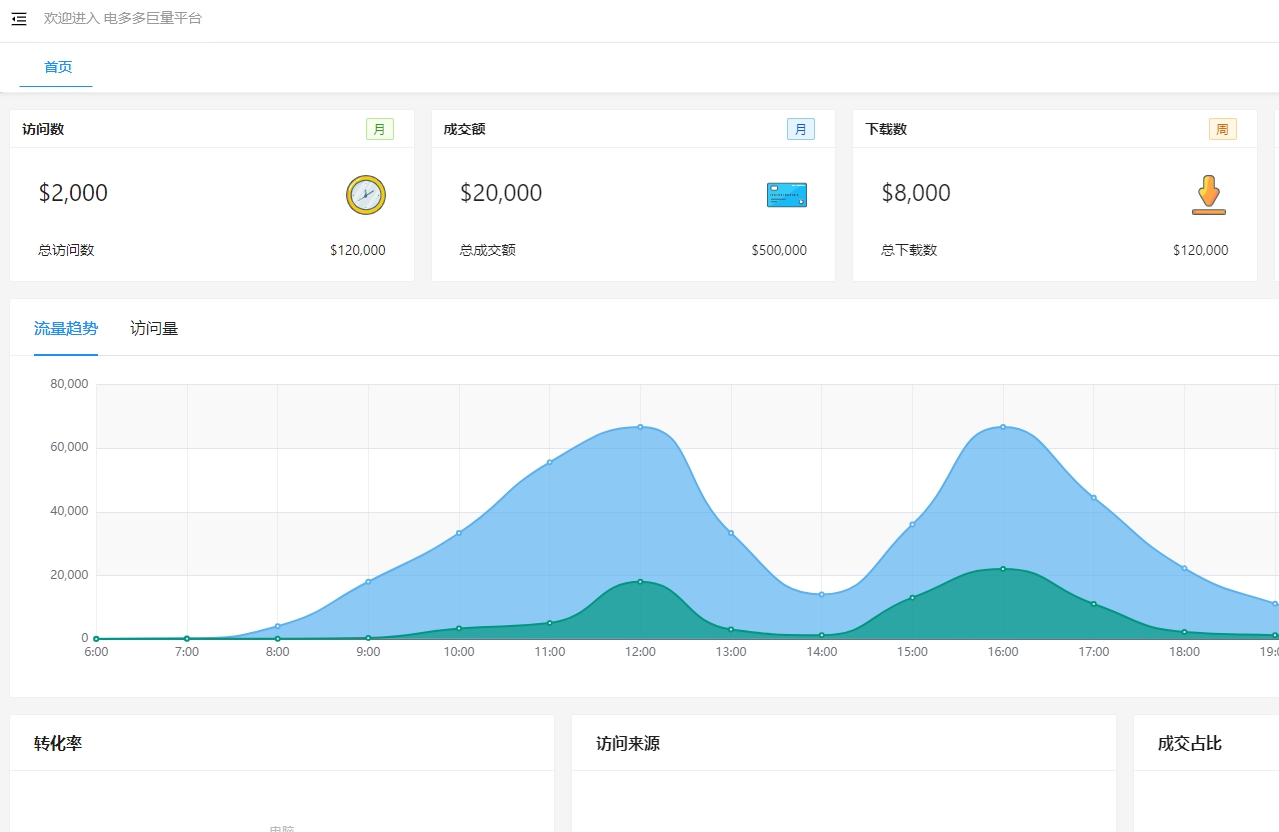Viewport: 1279px width, 832px height.
Task: Click the 成交占比 panel header
Action: [1189, 743]
